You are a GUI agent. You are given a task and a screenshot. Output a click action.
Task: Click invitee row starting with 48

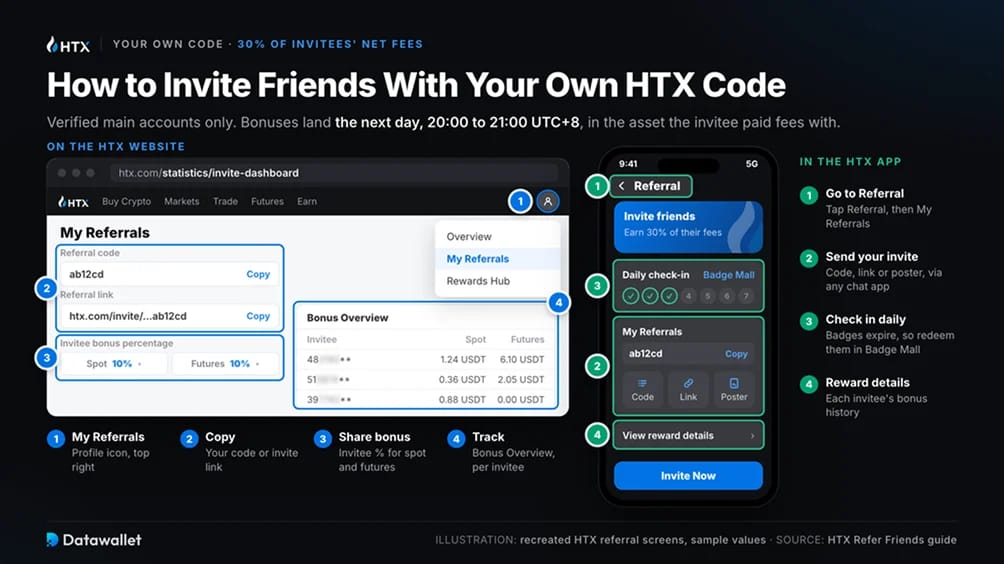pos(425,359)
